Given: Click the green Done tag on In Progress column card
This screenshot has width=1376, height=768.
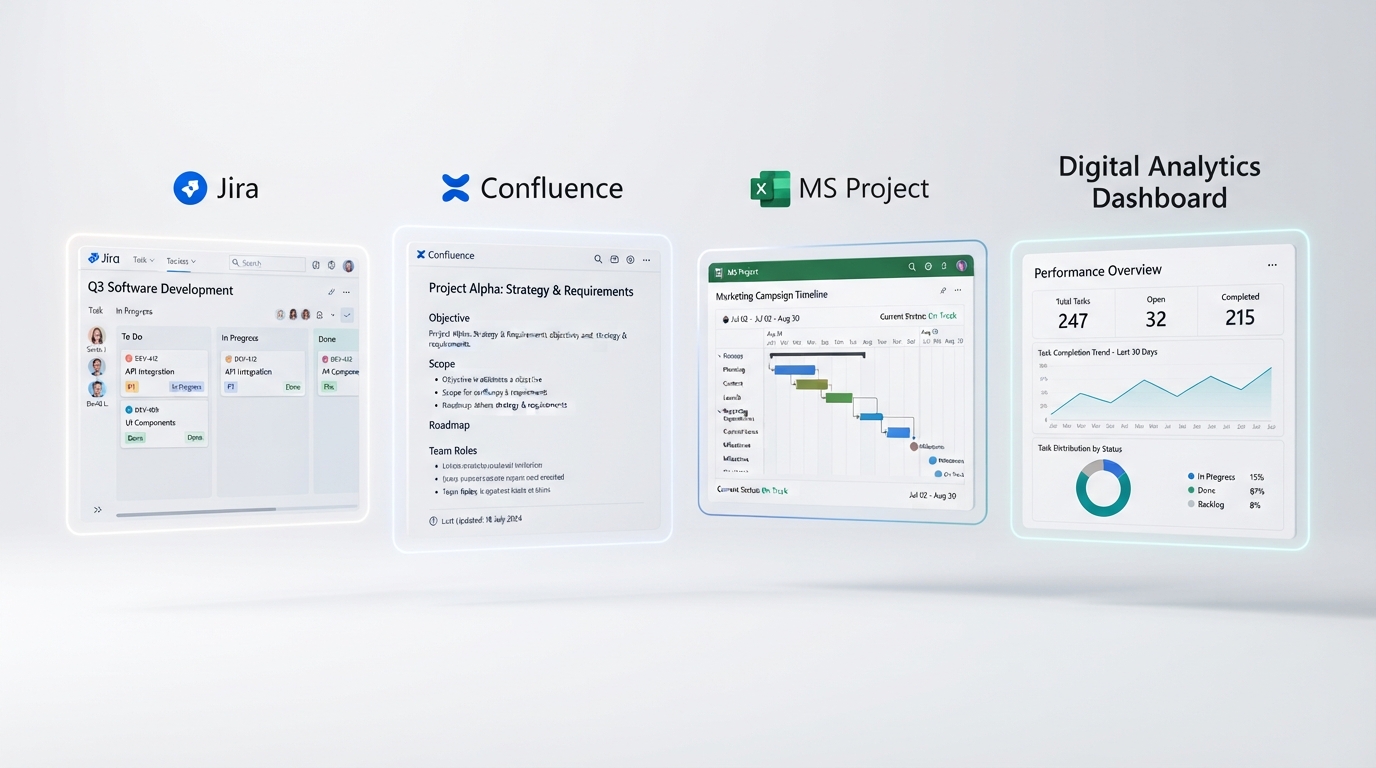Looking at the screenshot, I should pyautogui.click(x=293, y=387).
